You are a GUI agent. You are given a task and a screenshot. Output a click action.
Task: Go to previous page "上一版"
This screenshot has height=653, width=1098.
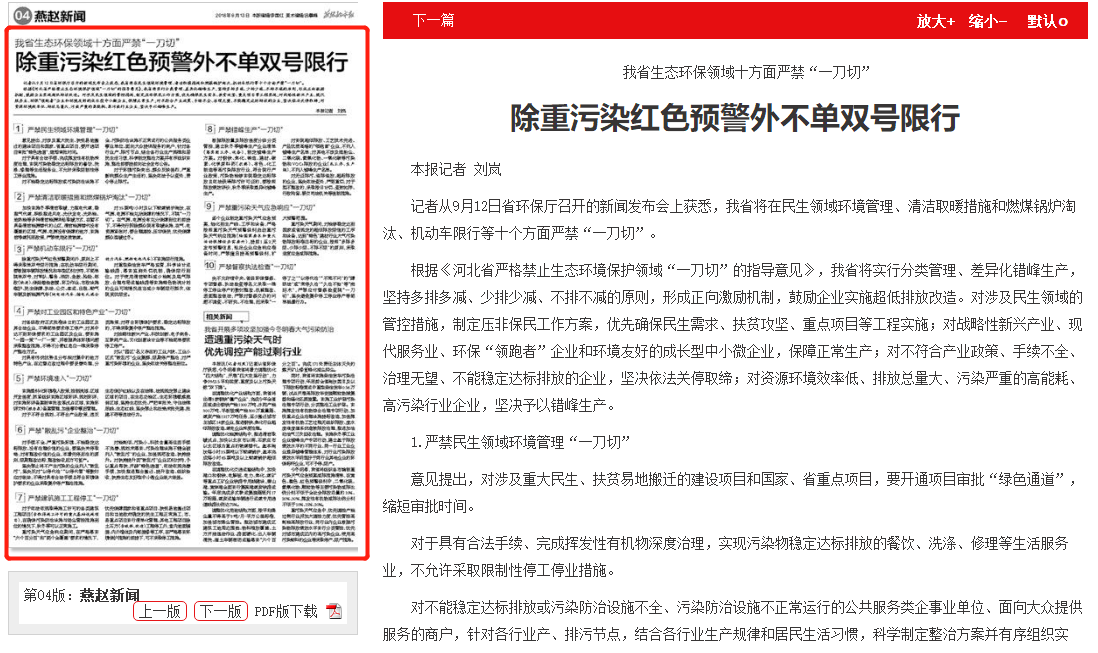pyautogui.click(x=159, y=611)
